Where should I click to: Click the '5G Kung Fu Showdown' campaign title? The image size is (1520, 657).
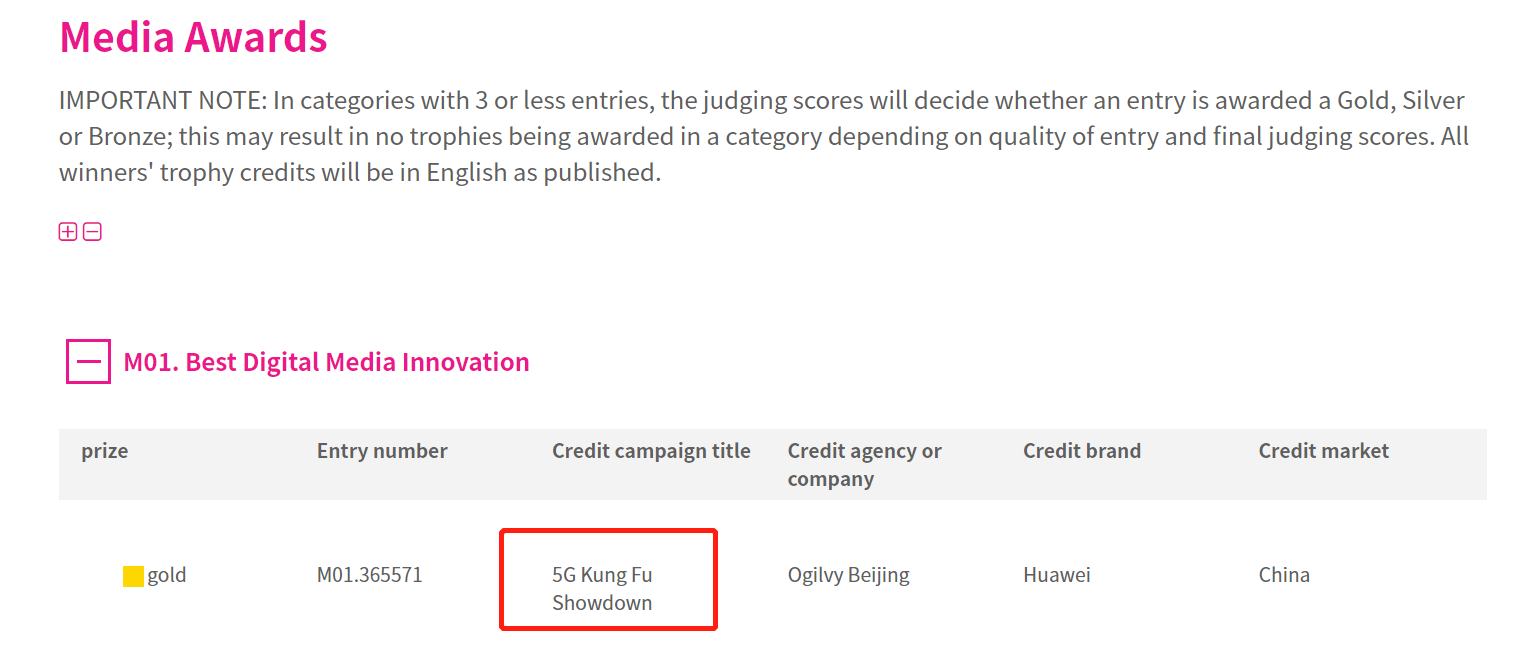coord(602,589)
